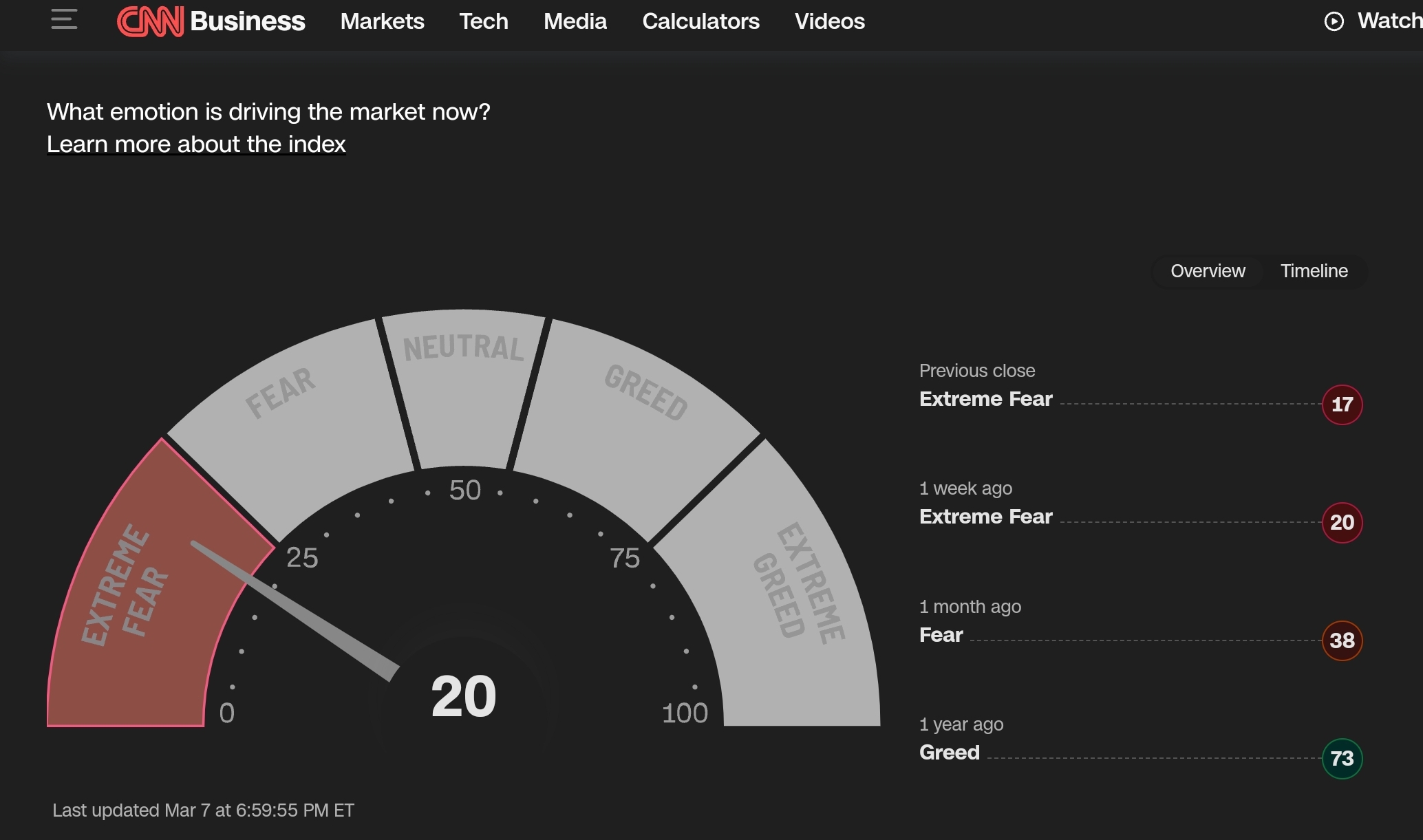Click the 1 year ago label
This screenshot has width=1423, height=840.
pos(961,724)
